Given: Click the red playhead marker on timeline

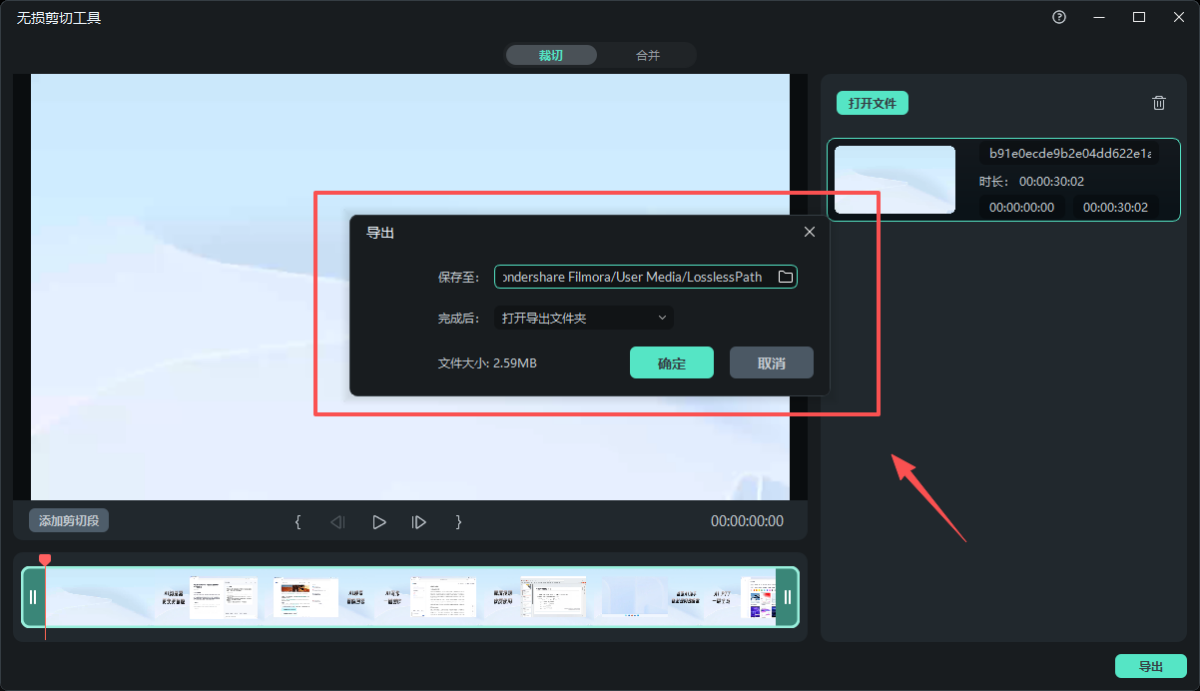Looking at the screenshot, I should (44, 560).
